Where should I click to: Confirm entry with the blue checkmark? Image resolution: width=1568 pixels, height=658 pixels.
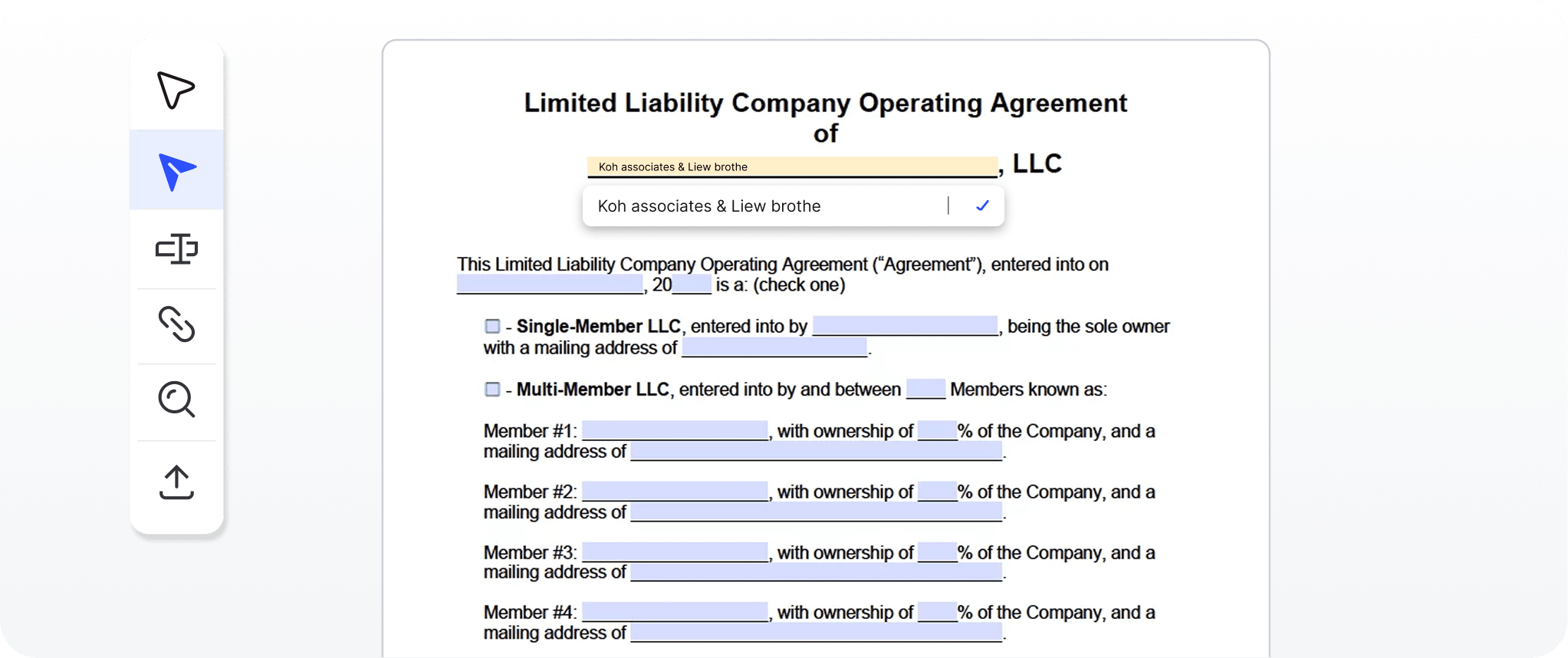[x=982, y=206]
